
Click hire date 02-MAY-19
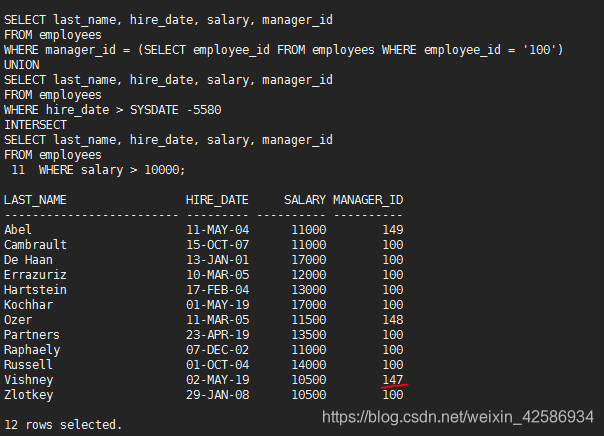218,380
